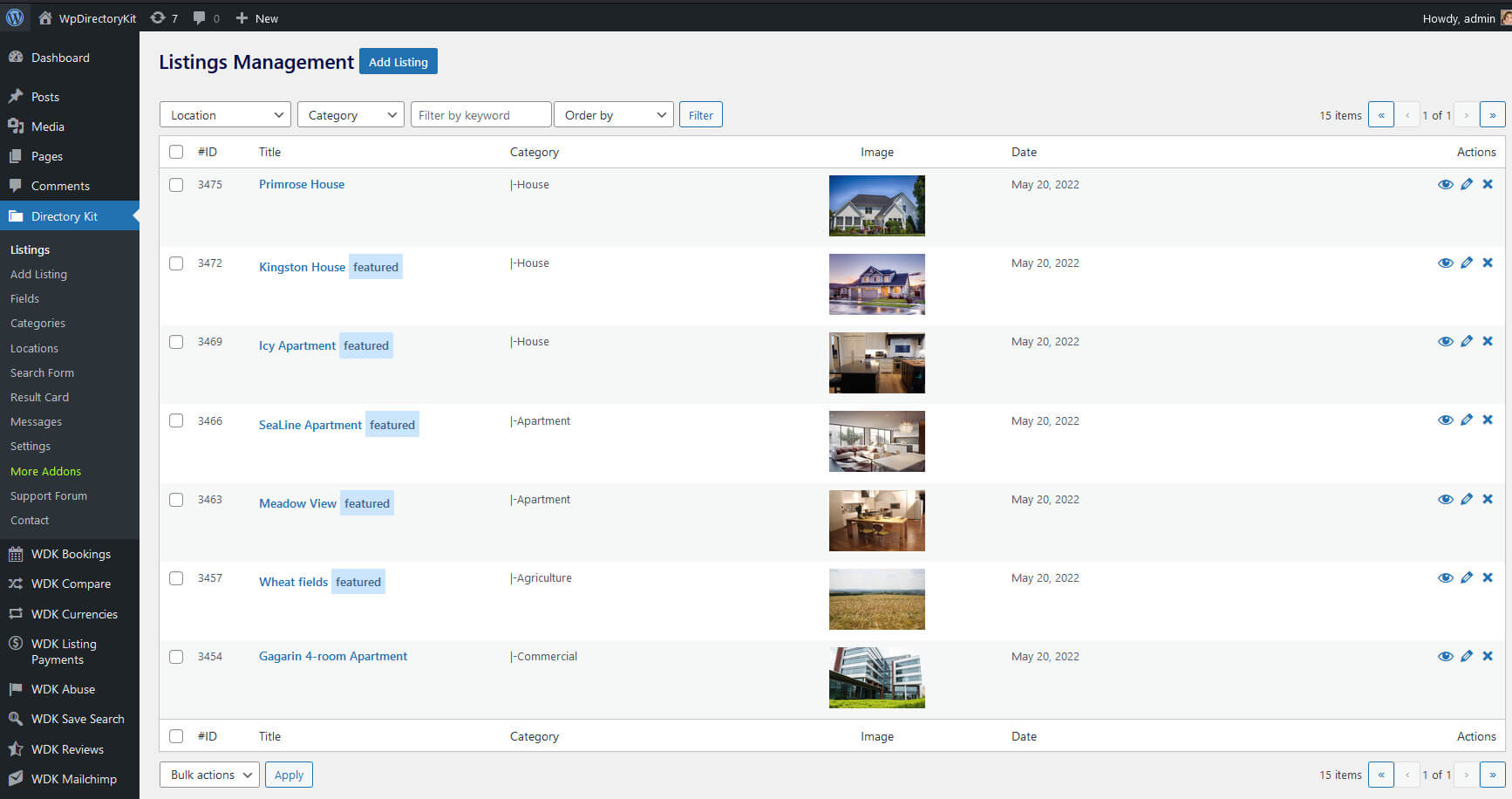Click the Media icon in sidebar

[x=16, y=126]
